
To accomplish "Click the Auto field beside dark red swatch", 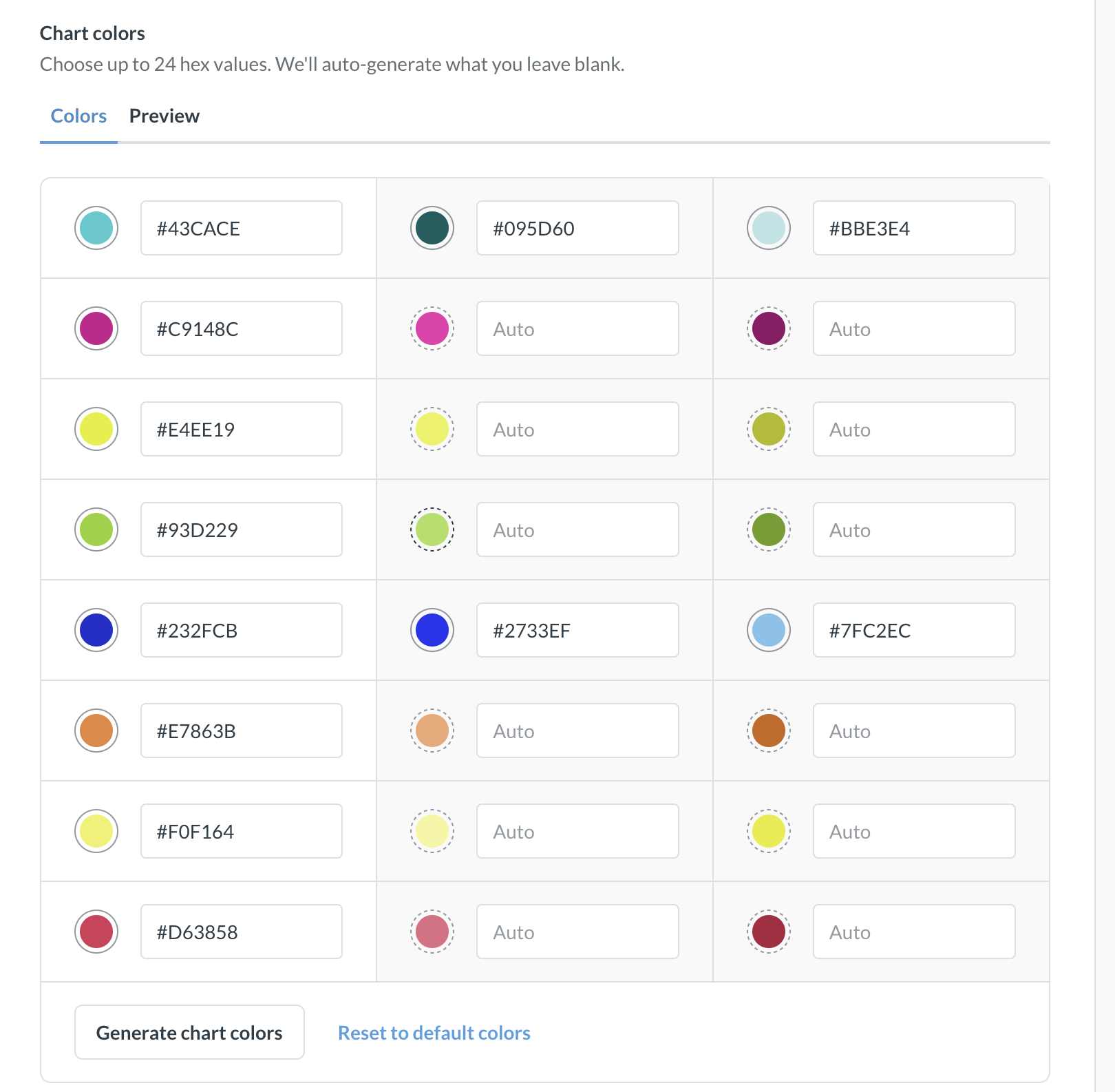I will pyautogui.click(x=913, y=932).
